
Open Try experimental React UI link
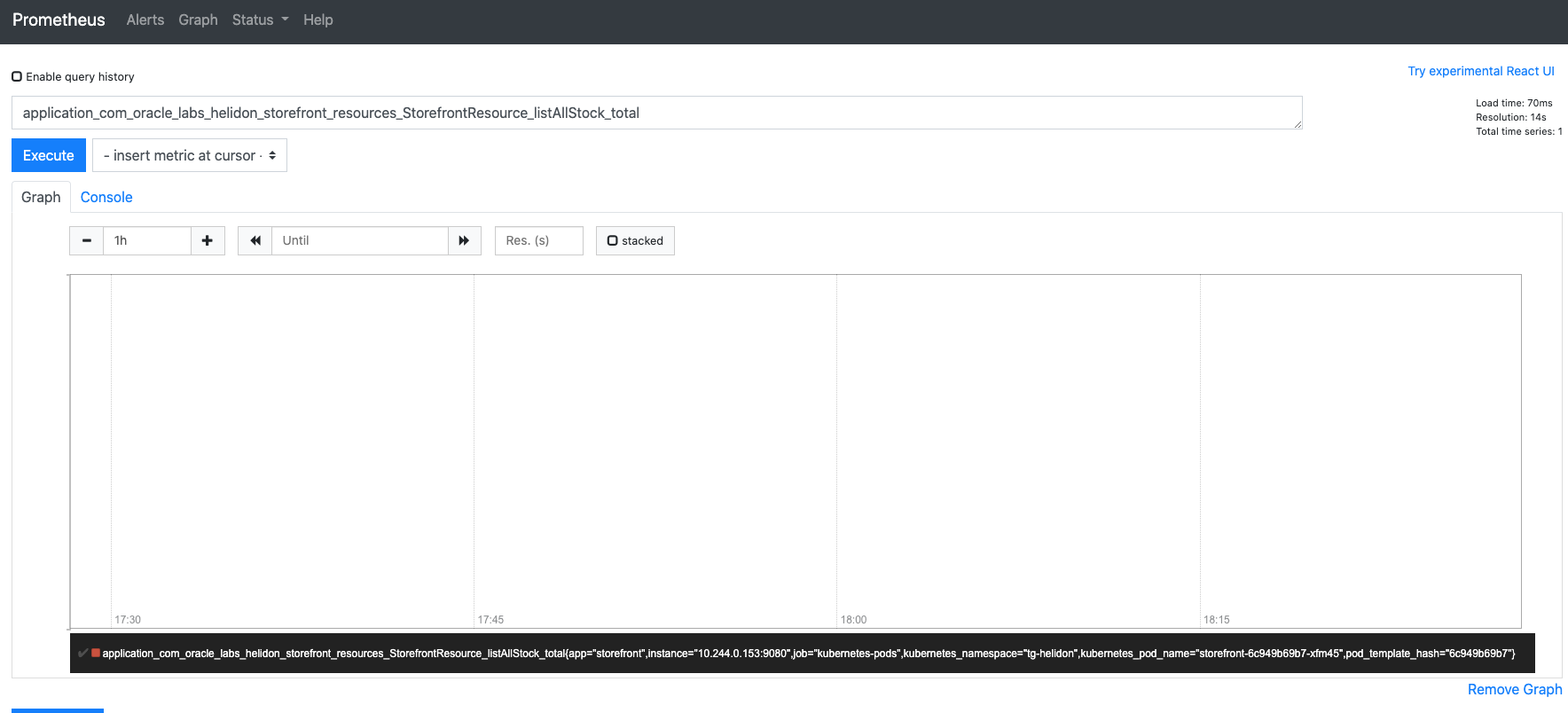1481,71
